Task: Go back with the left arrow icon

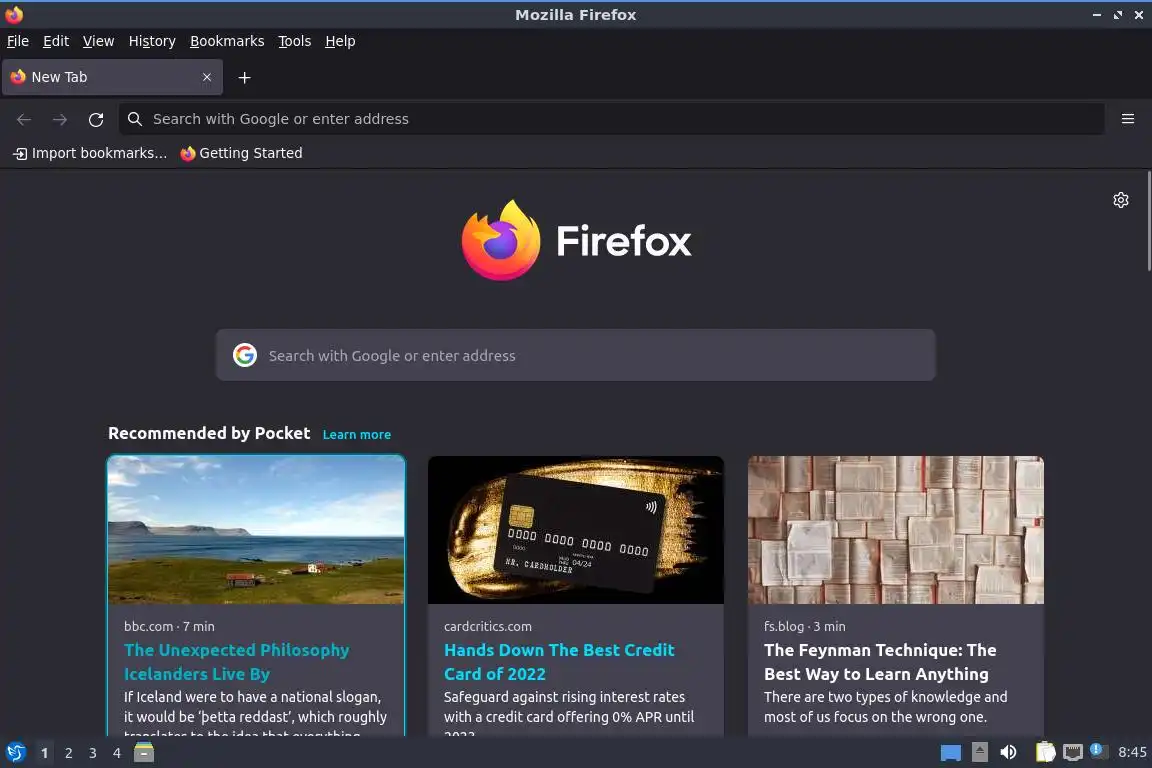Action: (x=24, y=120)
